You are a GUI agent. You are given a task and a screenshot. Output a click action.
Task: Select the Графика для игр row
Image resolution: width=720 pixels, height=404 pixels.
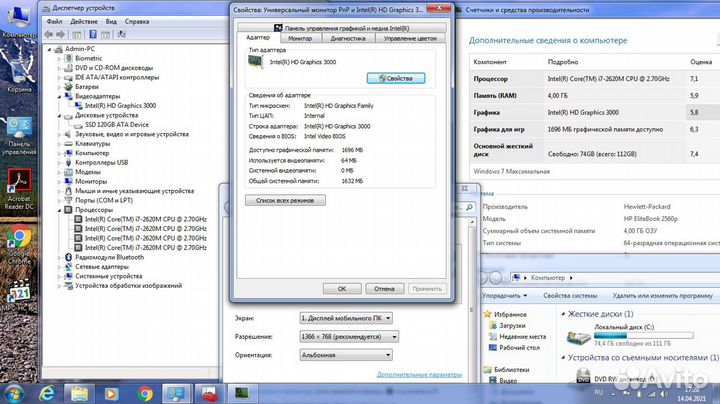pyautogui.click(x=595, y=129)
